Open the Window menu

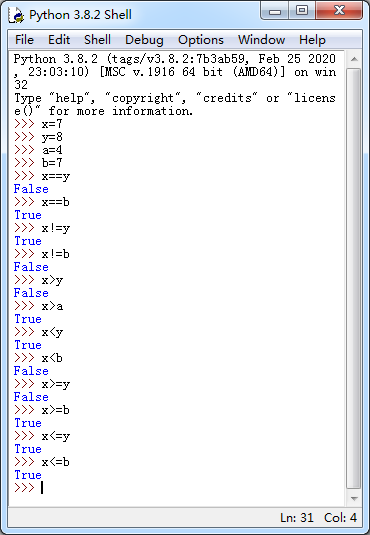pos(261,40)
